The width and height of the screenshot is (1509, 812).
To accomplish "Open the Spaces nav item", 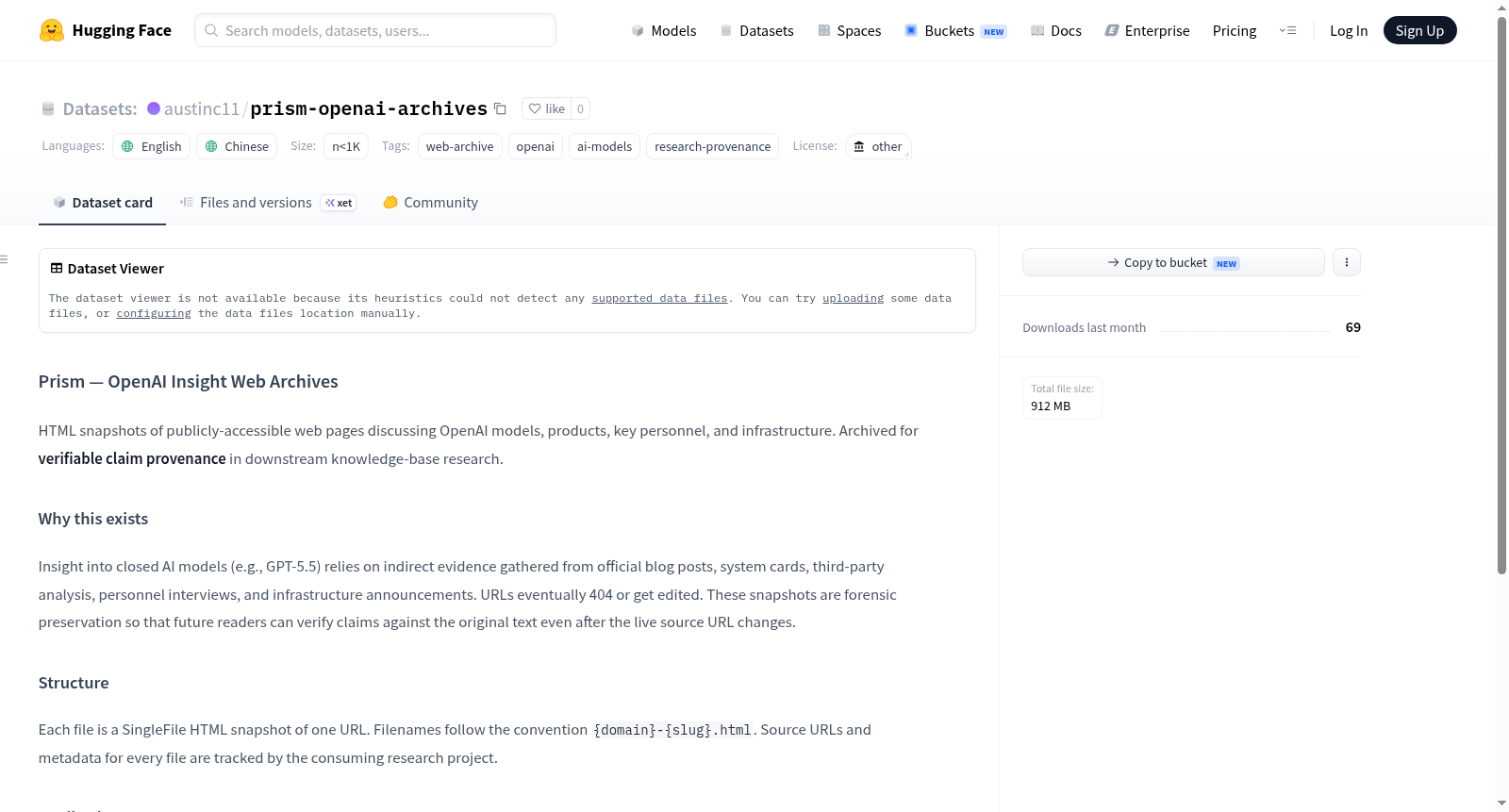I will pyautogui.click(x=849, y=30).
